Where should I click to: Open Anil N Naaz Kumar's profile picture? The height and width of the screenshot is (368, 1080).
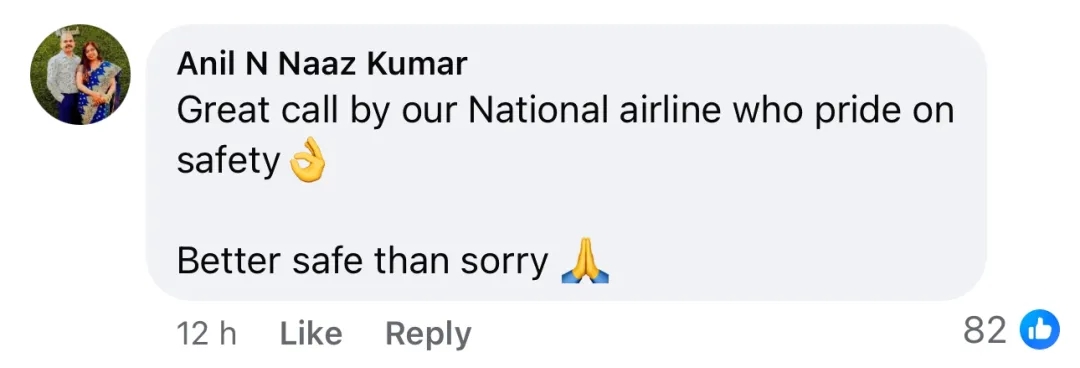81,74
